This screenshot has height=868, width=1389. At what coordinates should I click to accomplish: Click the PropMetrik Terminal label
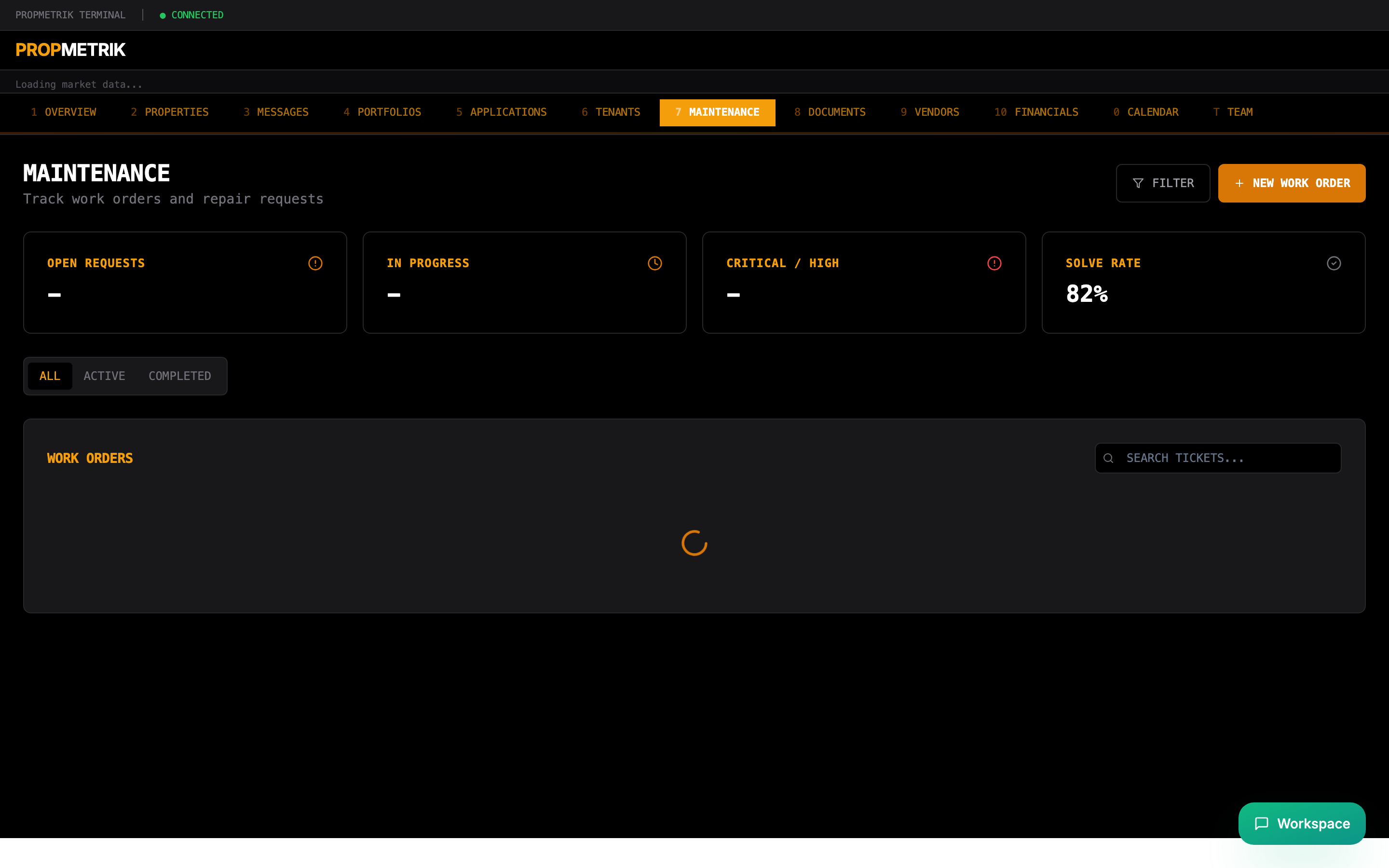tap(70, 15)
